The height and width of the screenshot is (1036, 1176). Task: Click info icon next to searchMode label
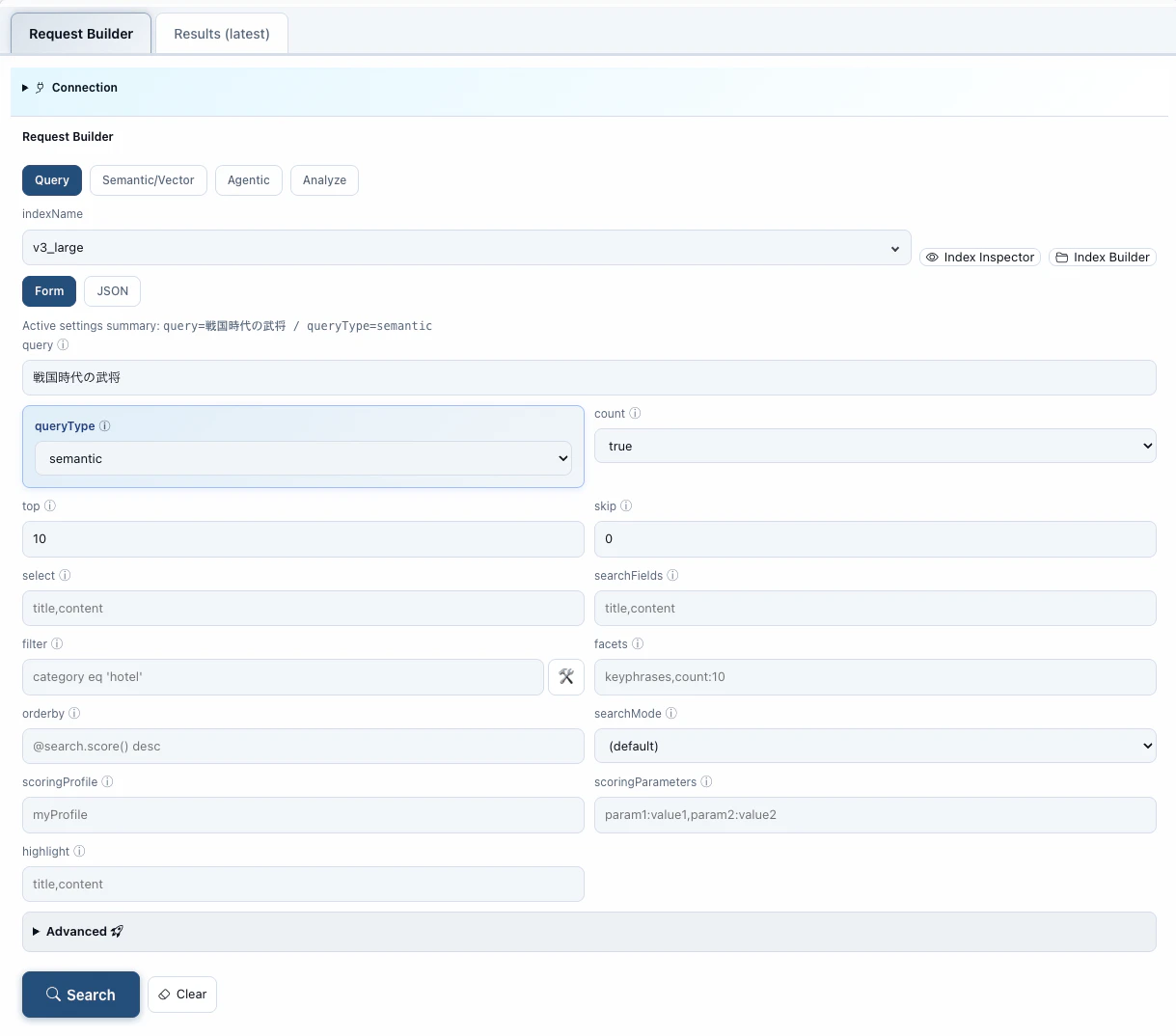click(x=671, y=714)
